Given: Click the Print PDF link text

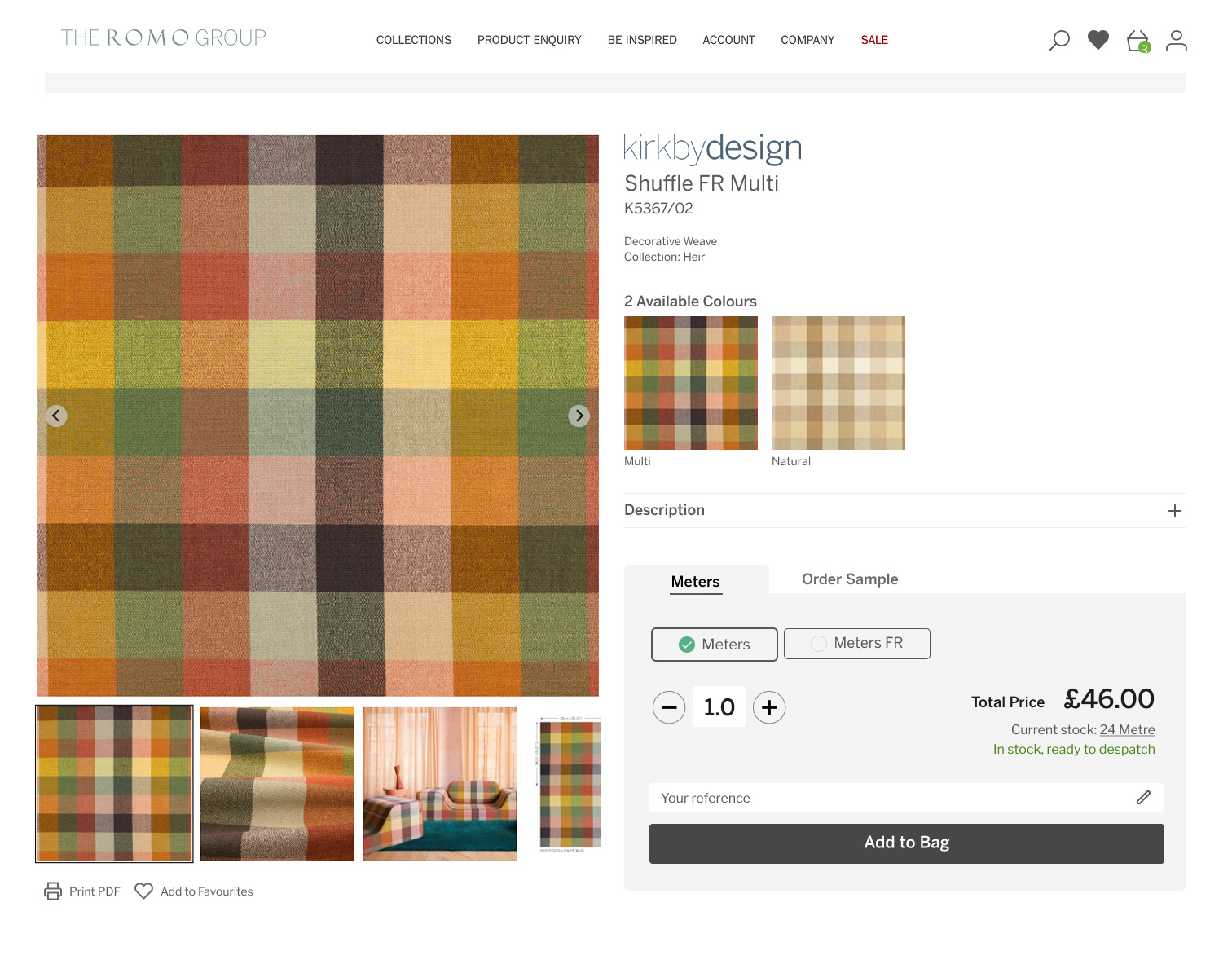Looking at the screenshot, I should point(95,891).
